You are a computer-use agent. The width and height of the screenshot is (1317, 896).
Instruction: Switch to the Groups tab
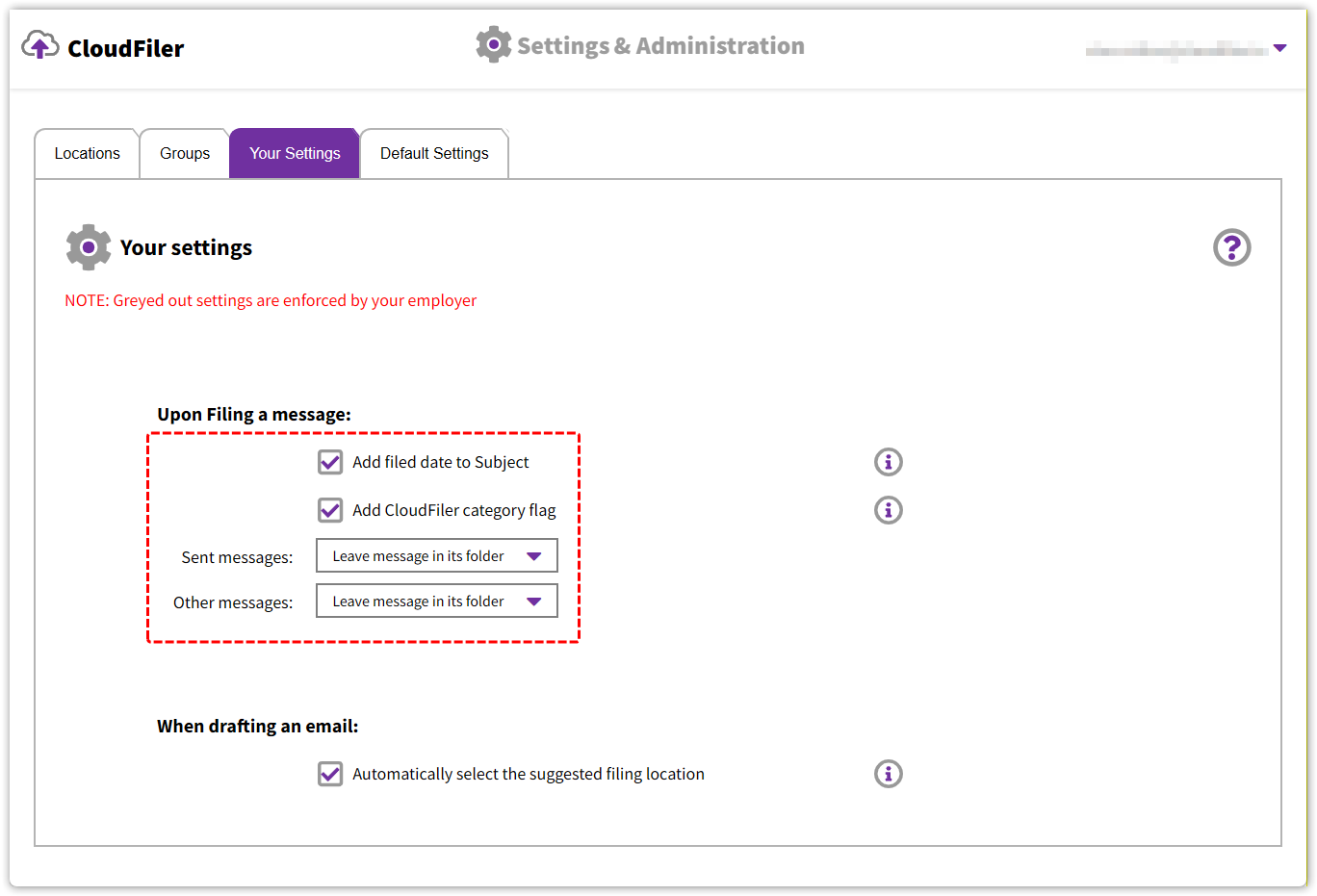click(x=185, y=154)
